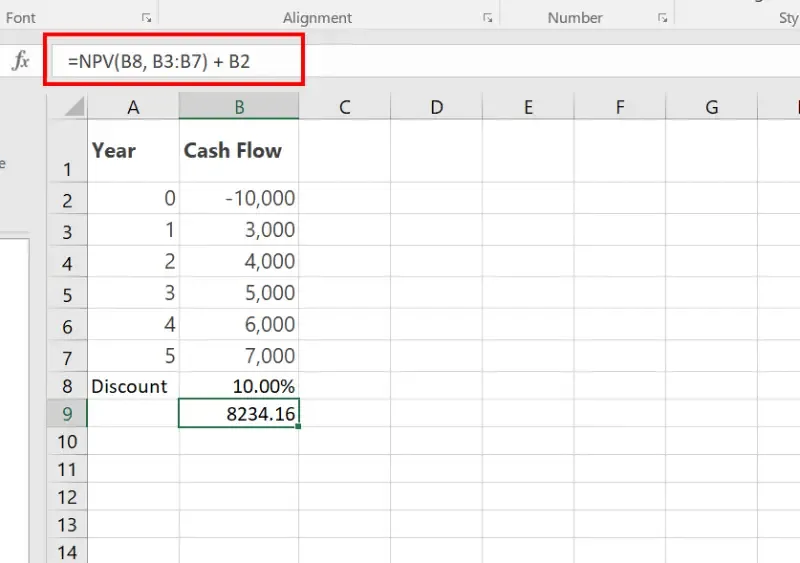Select row 12 header
Image resolution: width=800 pixels, height=563 pixels.
pos(67,496)
